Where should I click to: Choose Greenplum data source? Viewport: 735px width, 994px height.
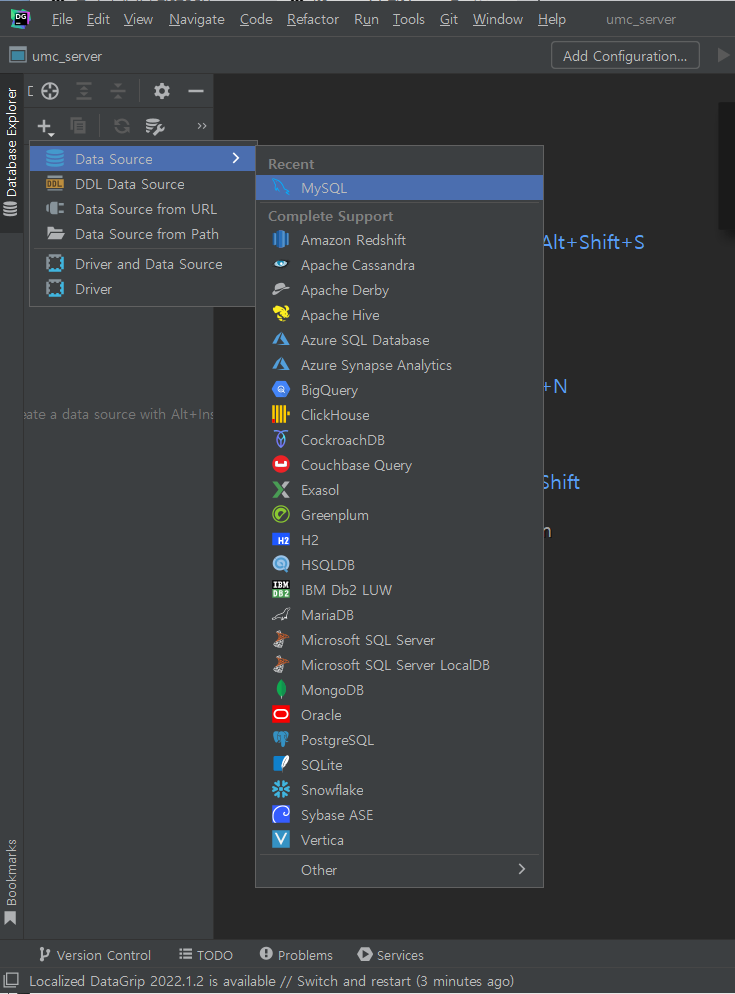(x=400, y=515)
